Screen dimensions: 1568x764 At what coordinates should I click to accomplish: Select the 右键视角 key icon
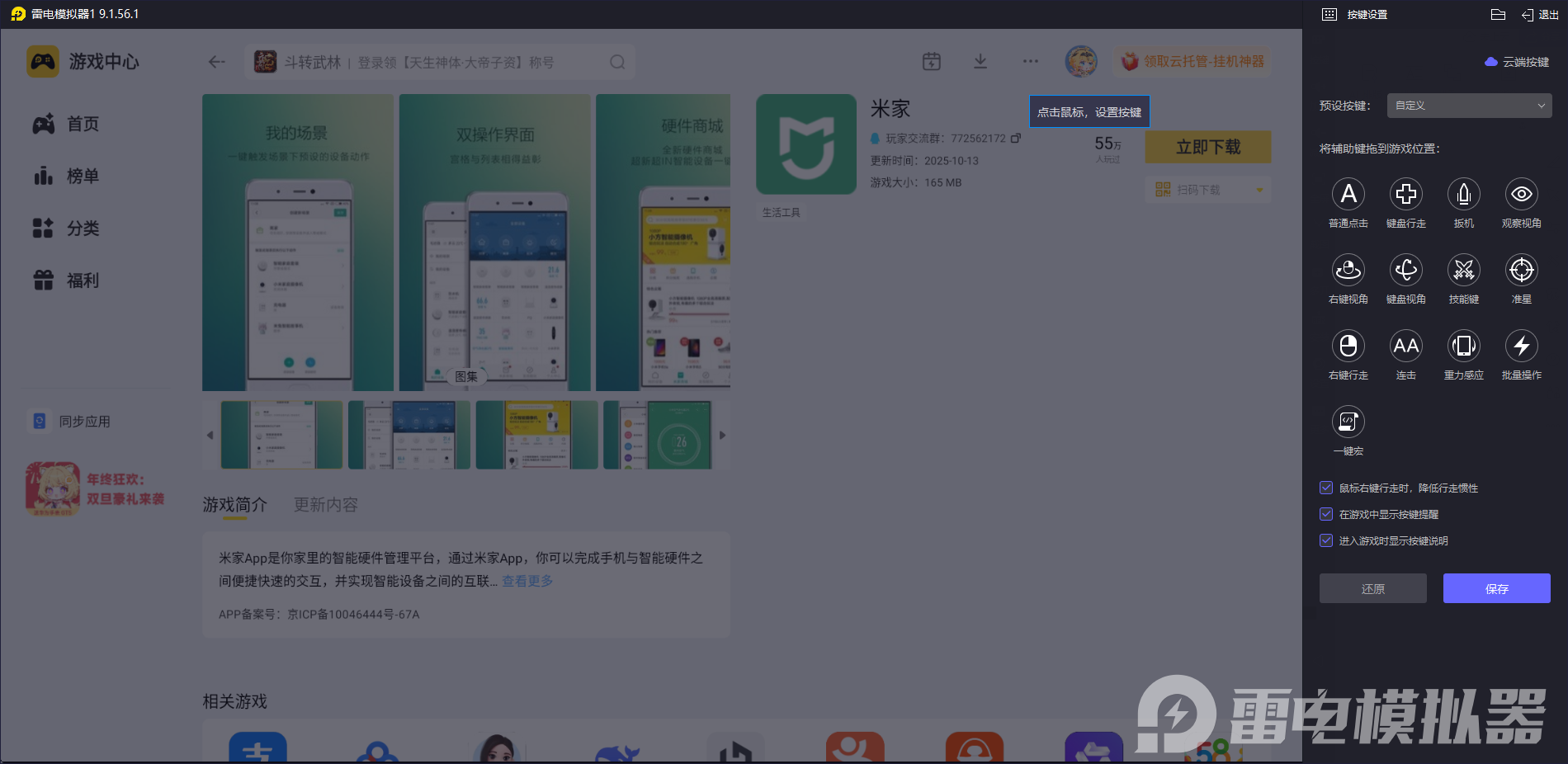1348,270
